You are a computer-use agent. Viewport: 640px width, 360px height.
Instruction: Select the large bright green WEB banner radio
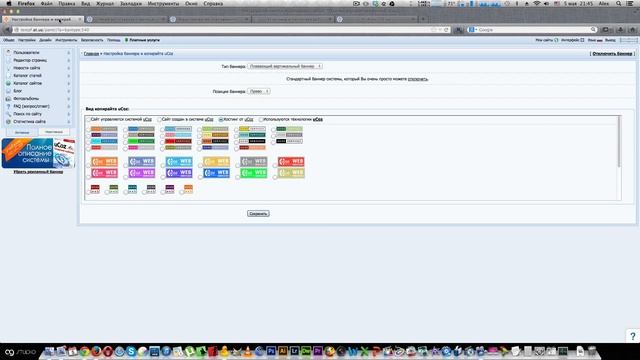[x=238, y=177]
